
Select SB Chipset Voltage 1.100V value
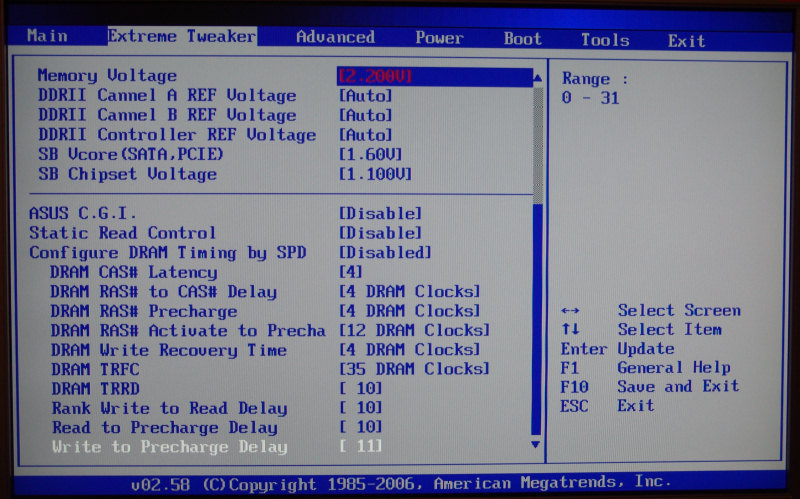(x=376, y=175)
